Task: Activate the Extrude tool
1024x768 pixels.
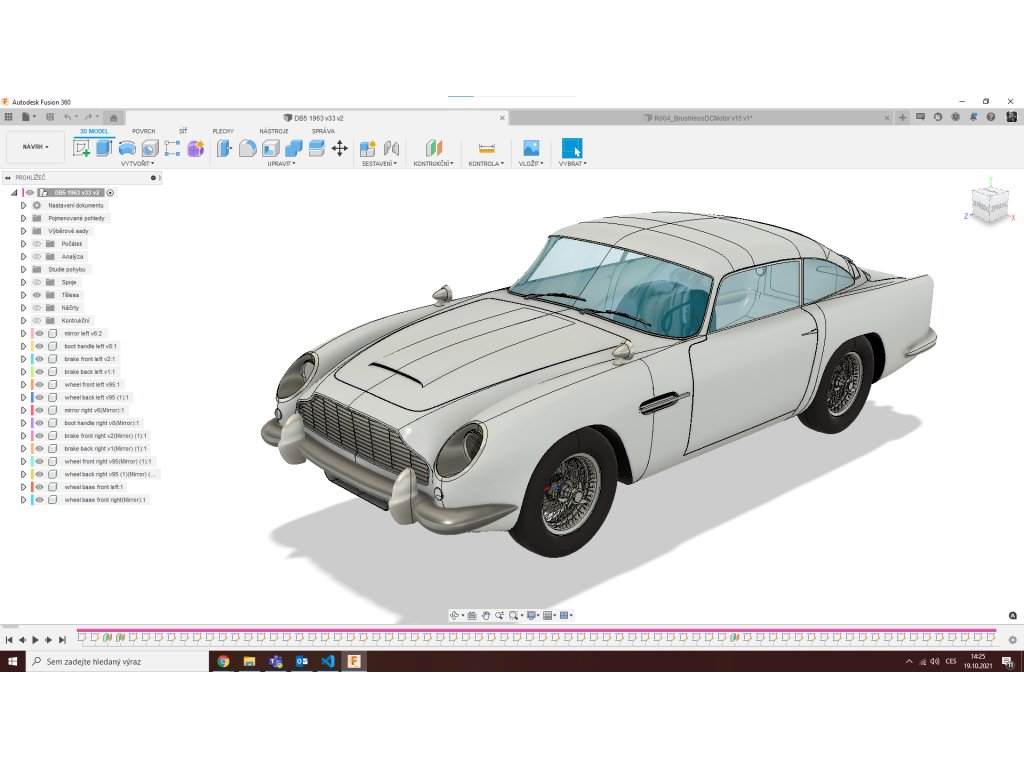Action: click(104, 148)
